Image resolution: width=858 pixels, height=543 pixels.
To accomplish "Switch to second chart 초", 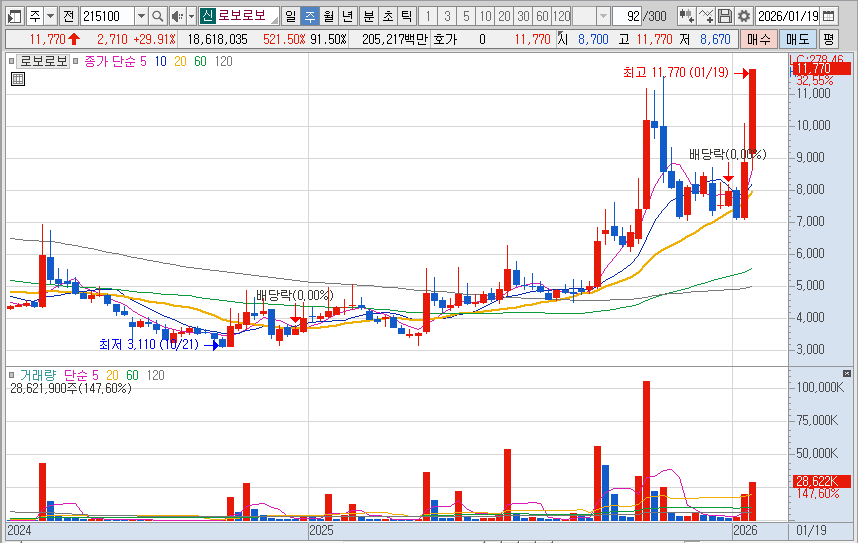I will click(x=388, y=16).
